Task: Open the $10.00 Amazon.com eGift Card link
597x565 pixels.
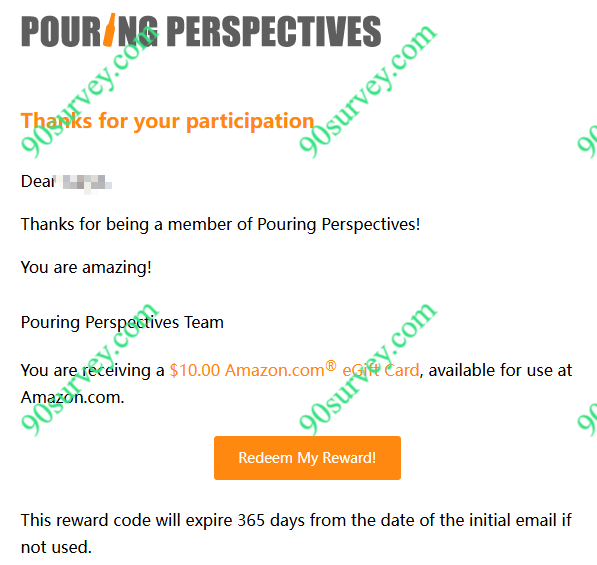Action: pyautogui.click(x=294, y=370)
